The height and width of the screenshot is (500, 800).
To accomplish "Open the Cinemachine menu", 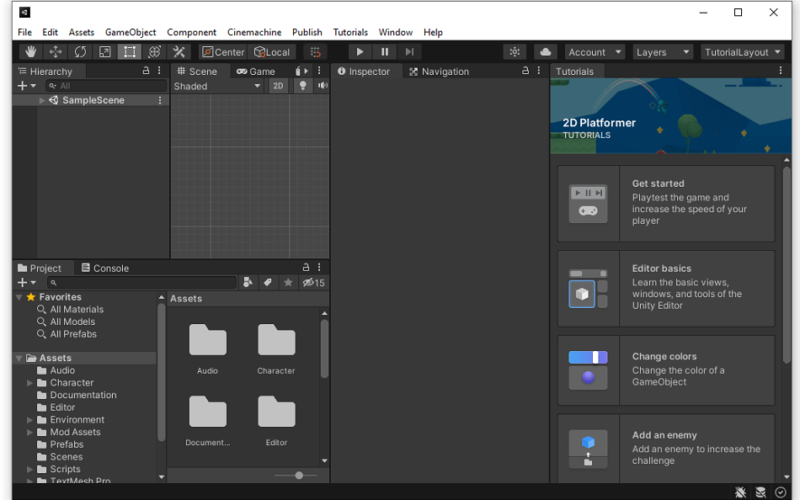I will (x=254, y=32).
